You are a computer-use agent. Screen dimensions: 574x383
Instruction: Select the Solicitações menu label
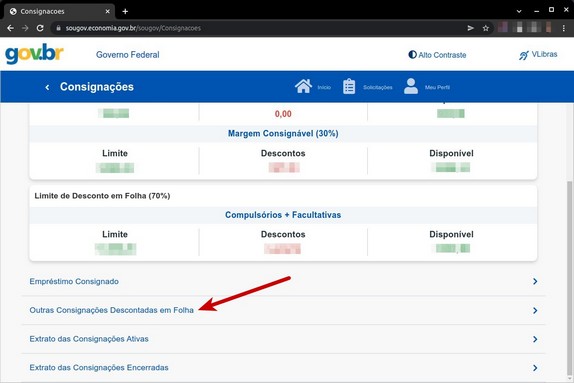click(378, 88)
